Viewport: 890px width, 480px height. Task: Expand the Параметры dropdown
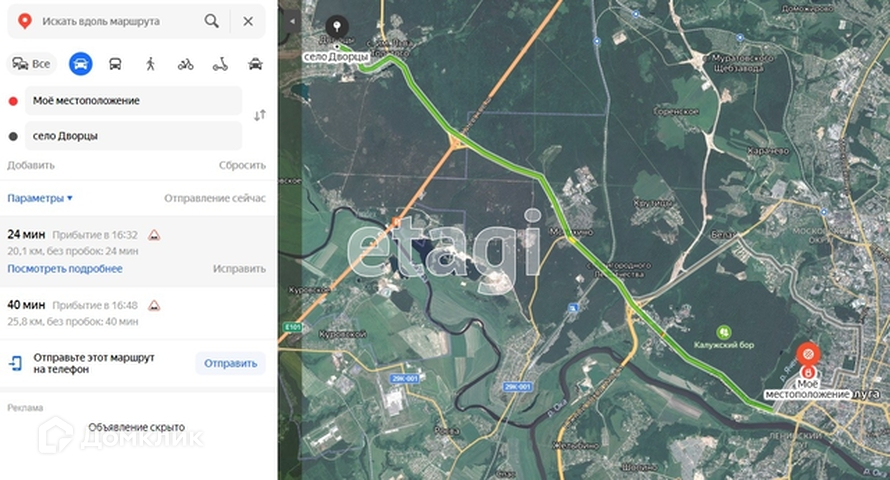(x=40, y=198)
